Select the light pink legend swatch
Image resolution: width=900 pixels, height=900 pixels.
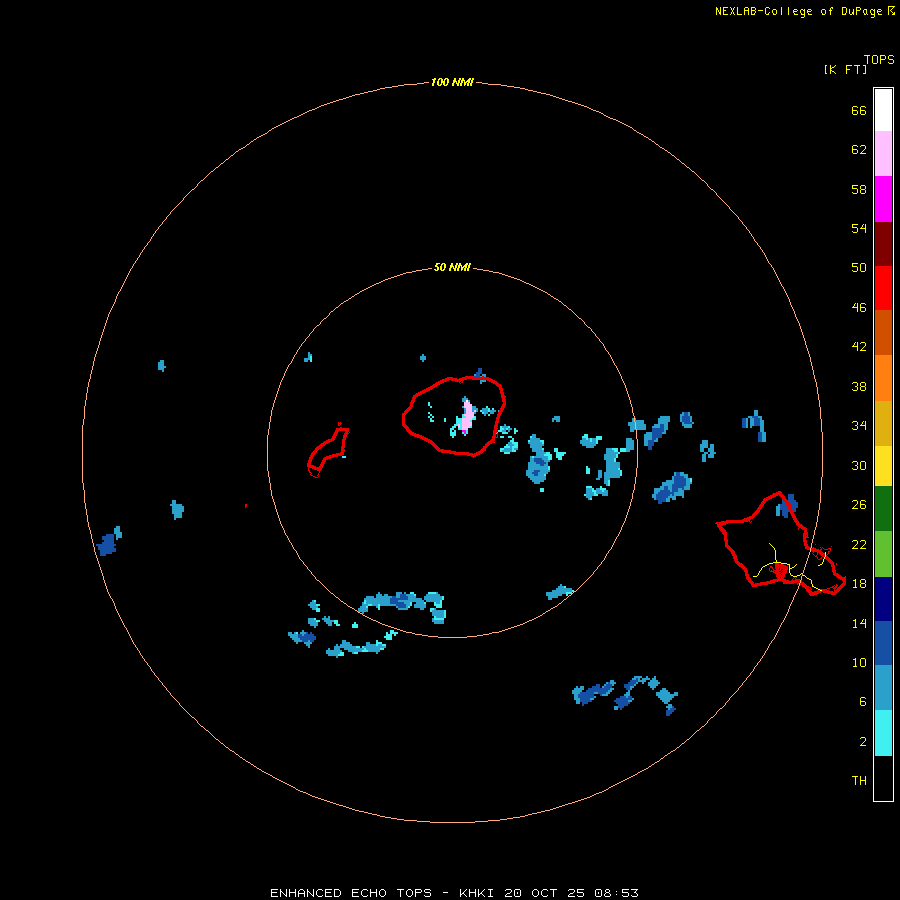[x=883, y=153]
